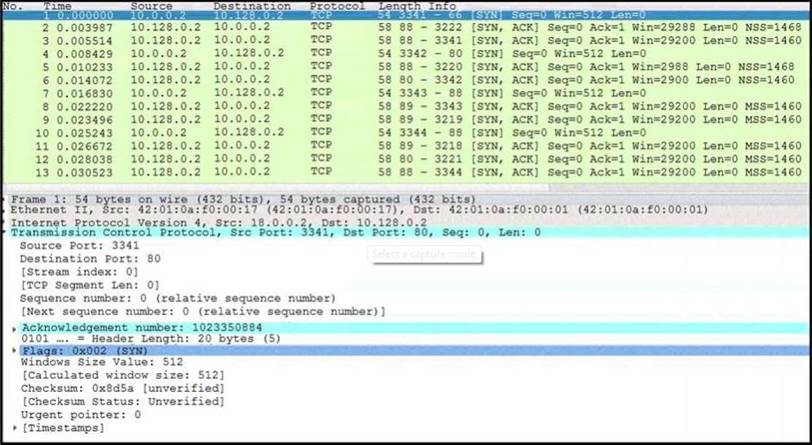
Task: Collapse the Transmission Control Protocol section
Action: click(x=6, y=233)
